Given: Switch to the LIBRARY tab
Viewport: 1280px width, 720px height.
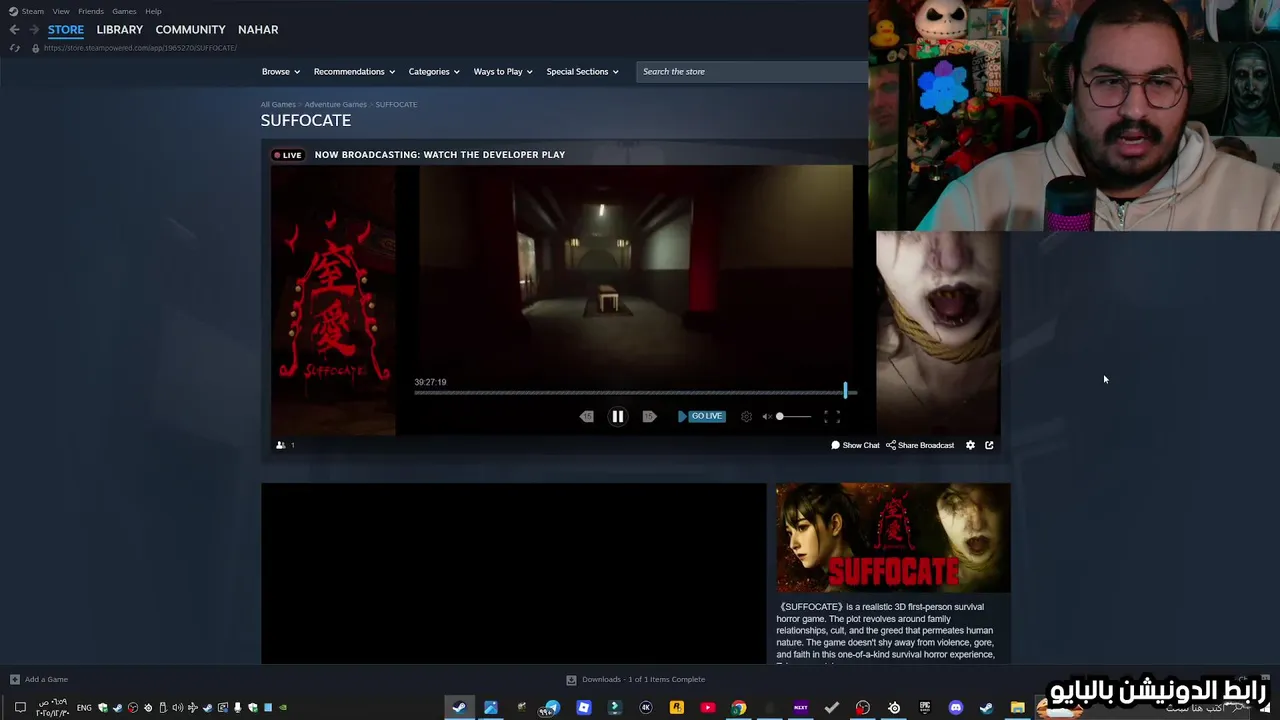Looking at the screenshot, I should (120, 29).
